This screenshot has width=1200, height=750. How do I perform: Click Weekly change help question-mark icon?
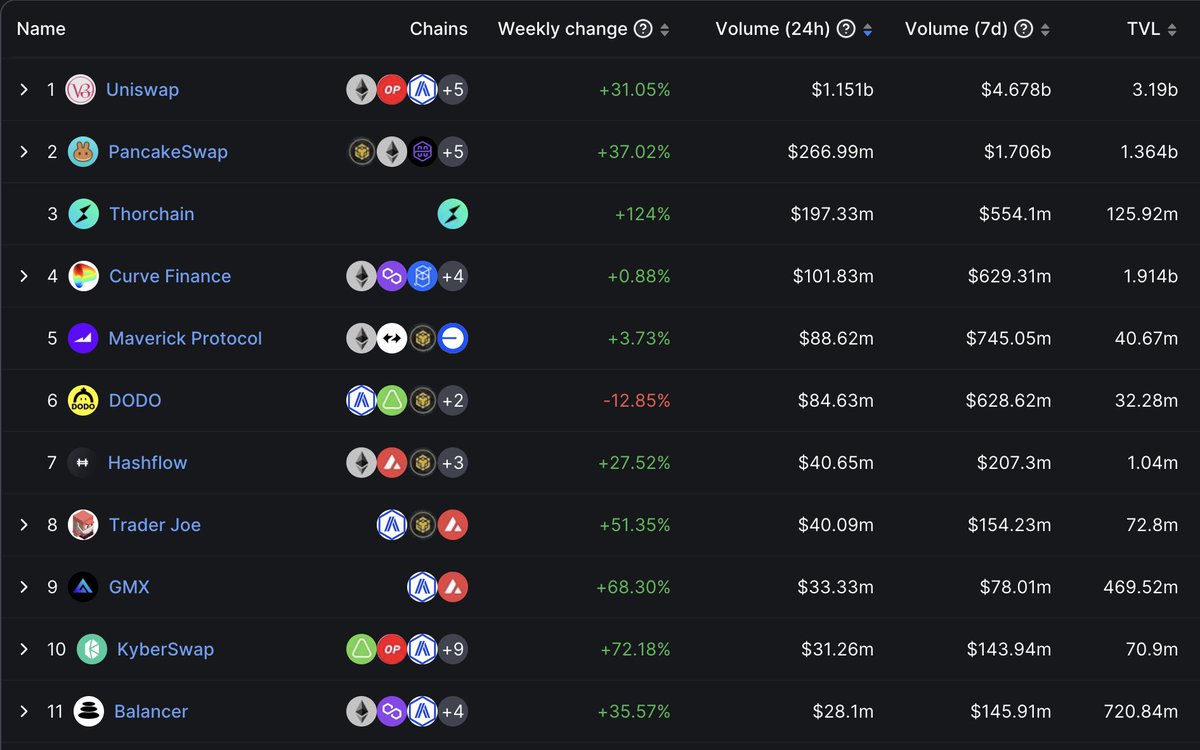(644, 29)
